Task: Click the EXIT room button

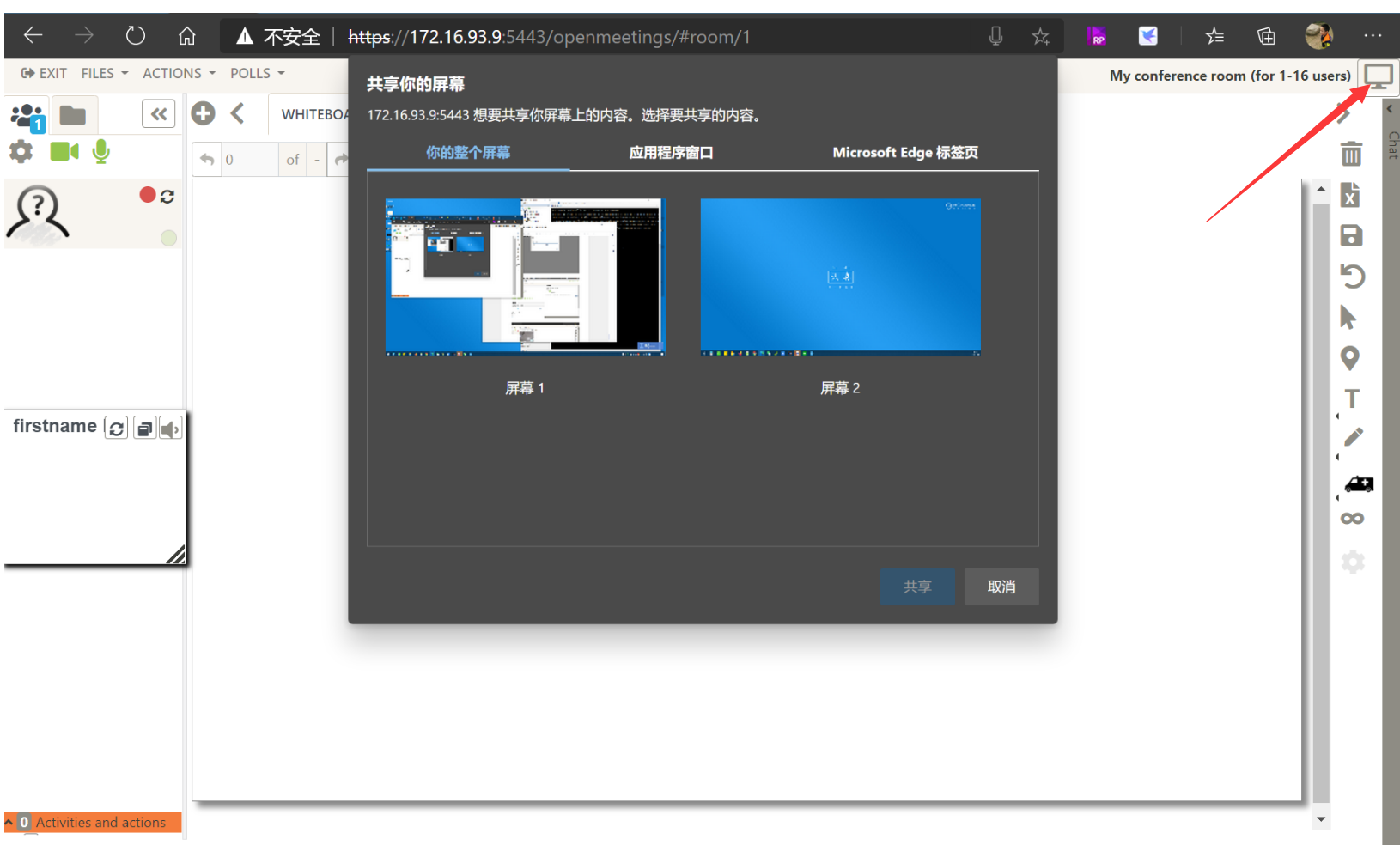Action: pyautogui.click(x=44, y=74)
